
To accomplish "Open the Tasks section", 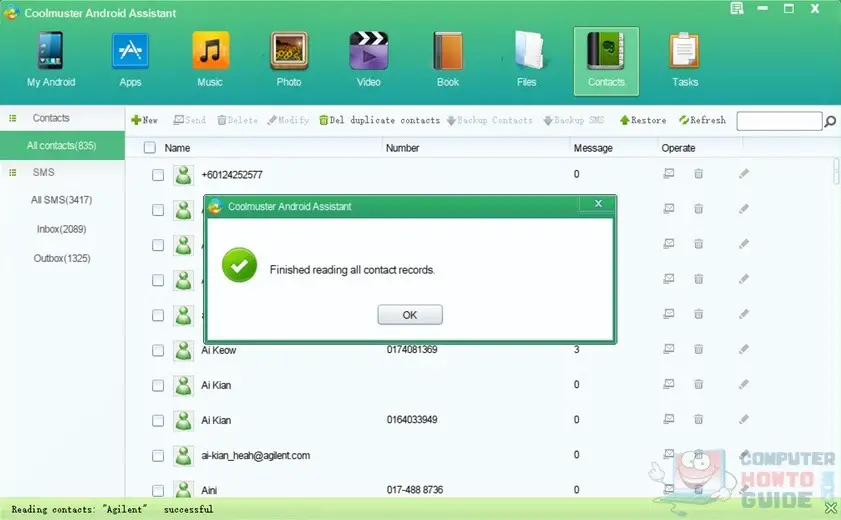I will [x=685, y=60].
